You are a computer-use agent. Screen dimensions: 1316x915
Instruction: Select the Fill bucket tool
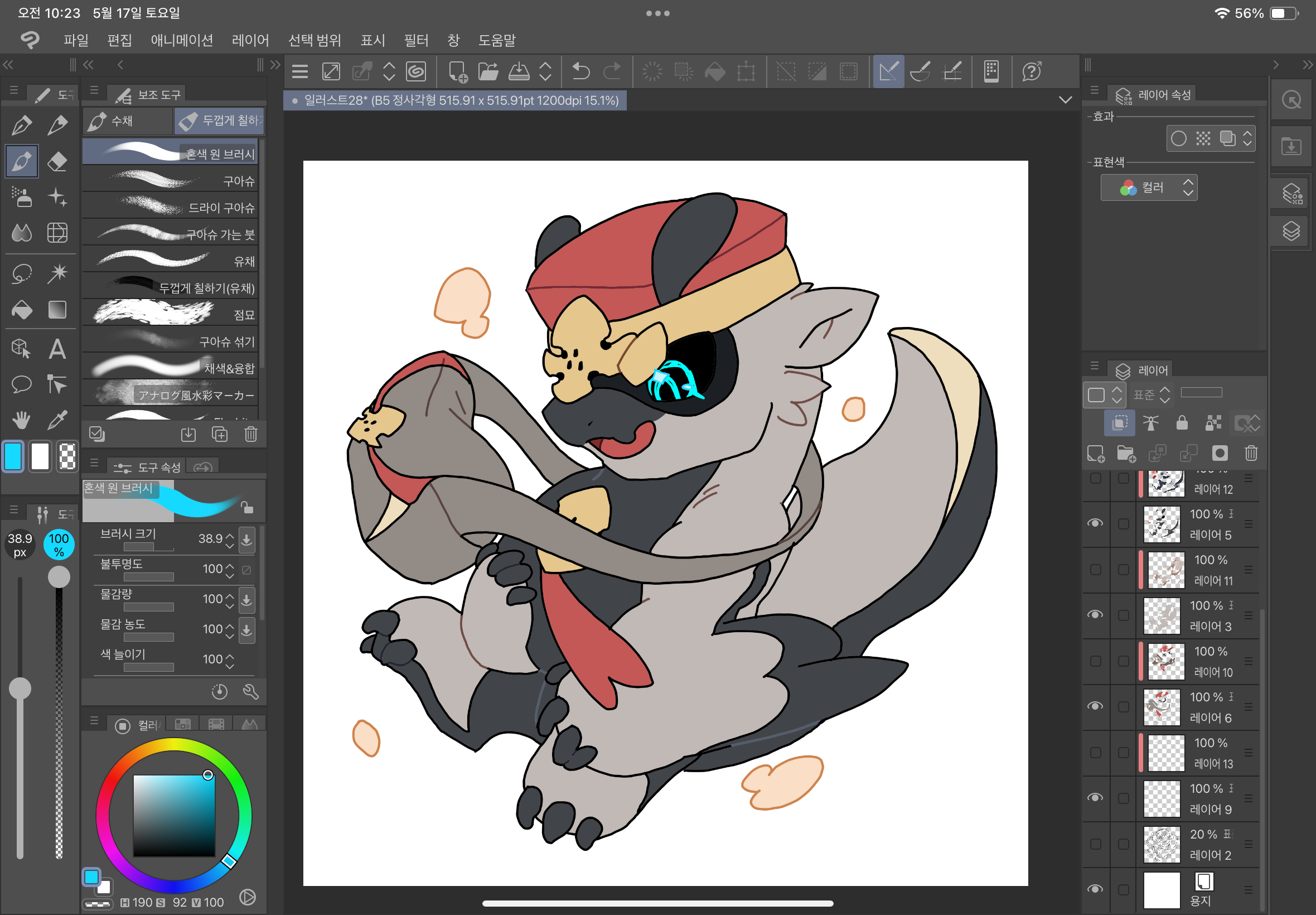pos(22,310)
